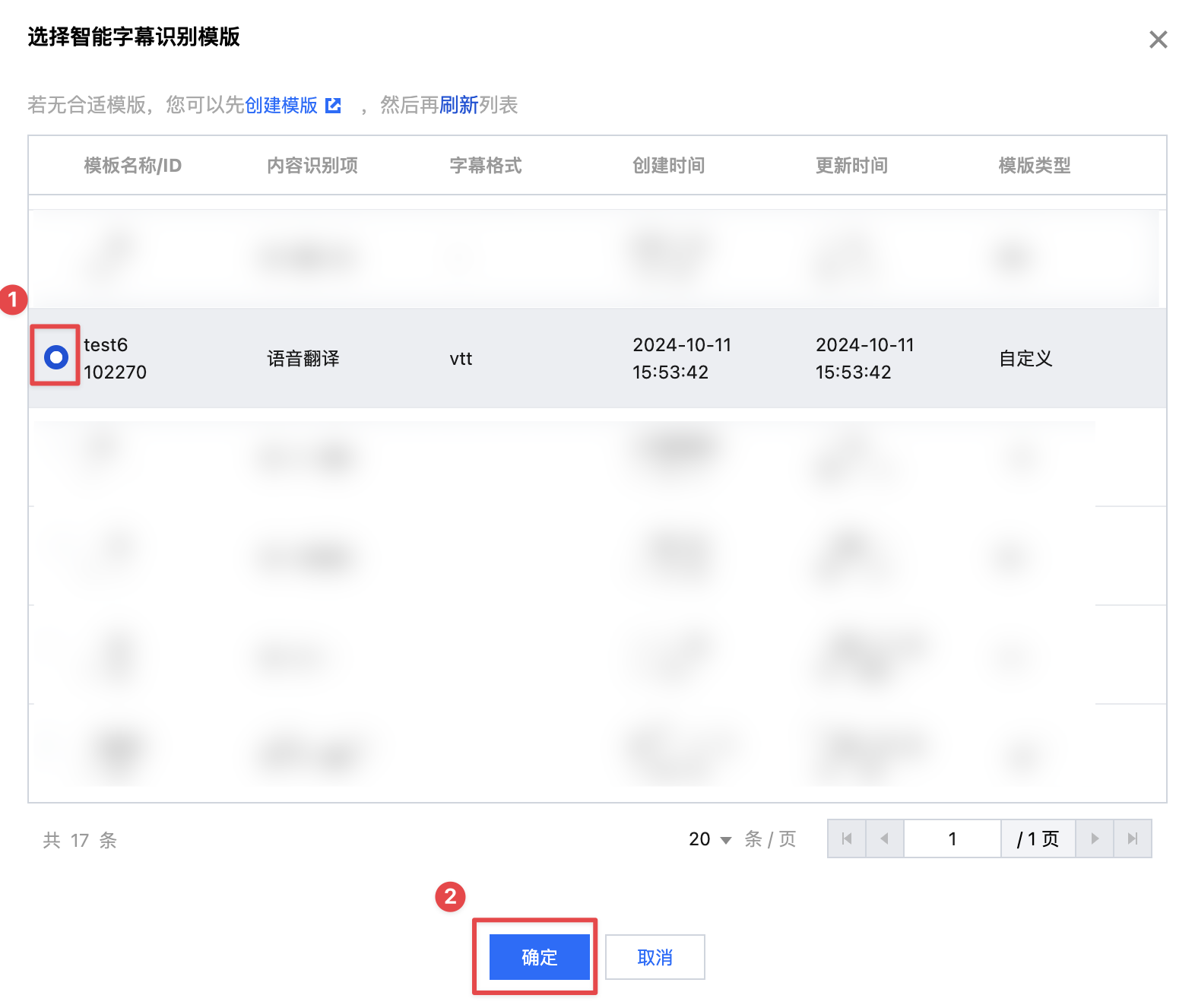The width and height of the screenshot is (1195, 1008).
Task: Close the subtitle template selection dialog
Action: point(1158,40)
